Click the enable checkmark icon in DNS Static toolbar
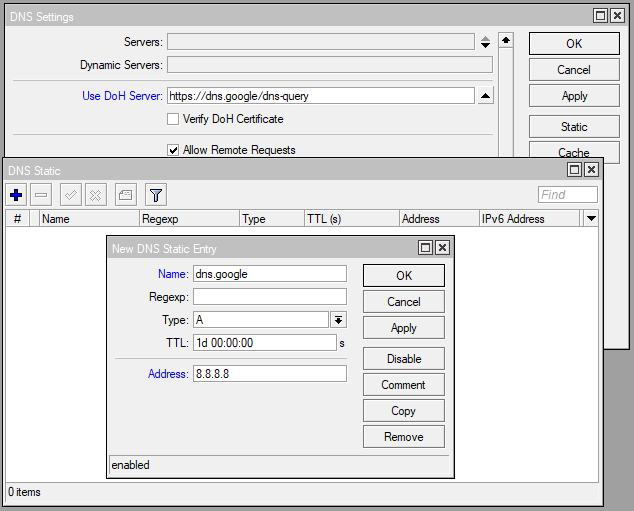 click(71, 195)
